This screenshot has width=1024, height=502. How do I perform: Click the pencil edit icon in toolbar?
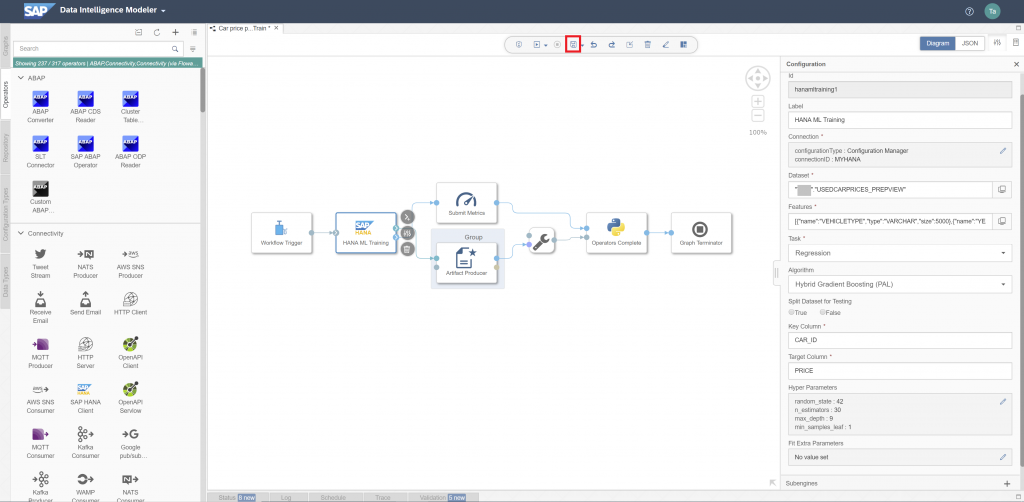coord(666,44)
